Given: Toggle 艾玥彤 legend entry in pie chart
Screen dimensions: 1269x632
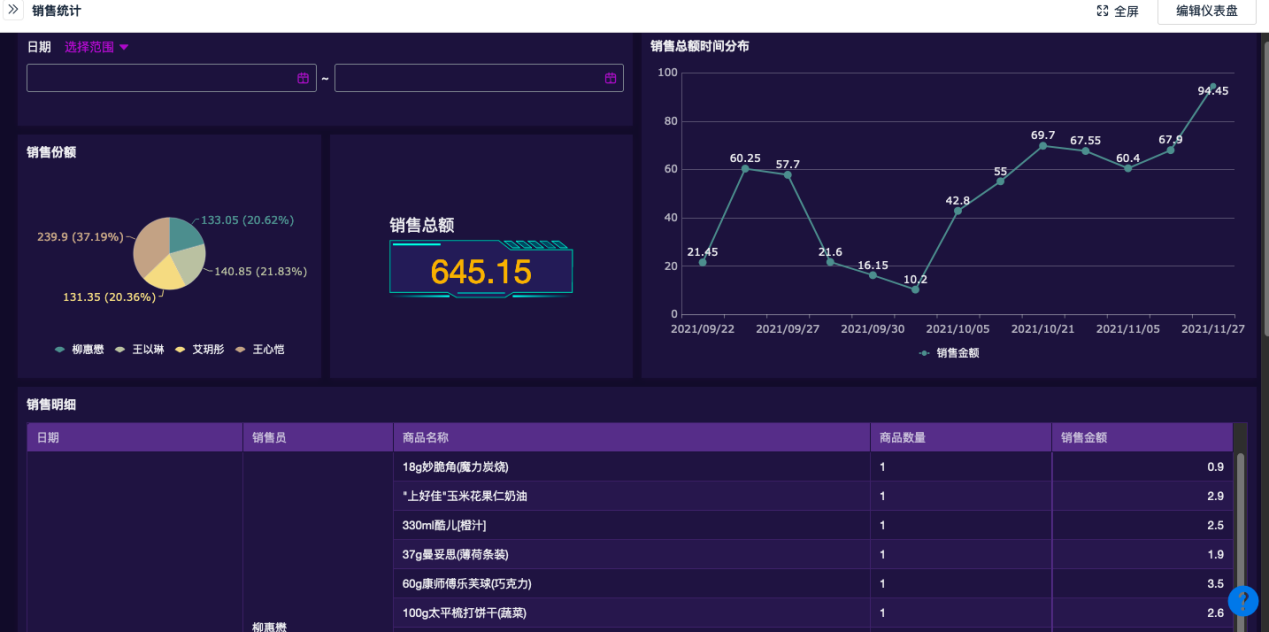Looking at the screenshot, I should pyautogui.click(x=200, y=350).
